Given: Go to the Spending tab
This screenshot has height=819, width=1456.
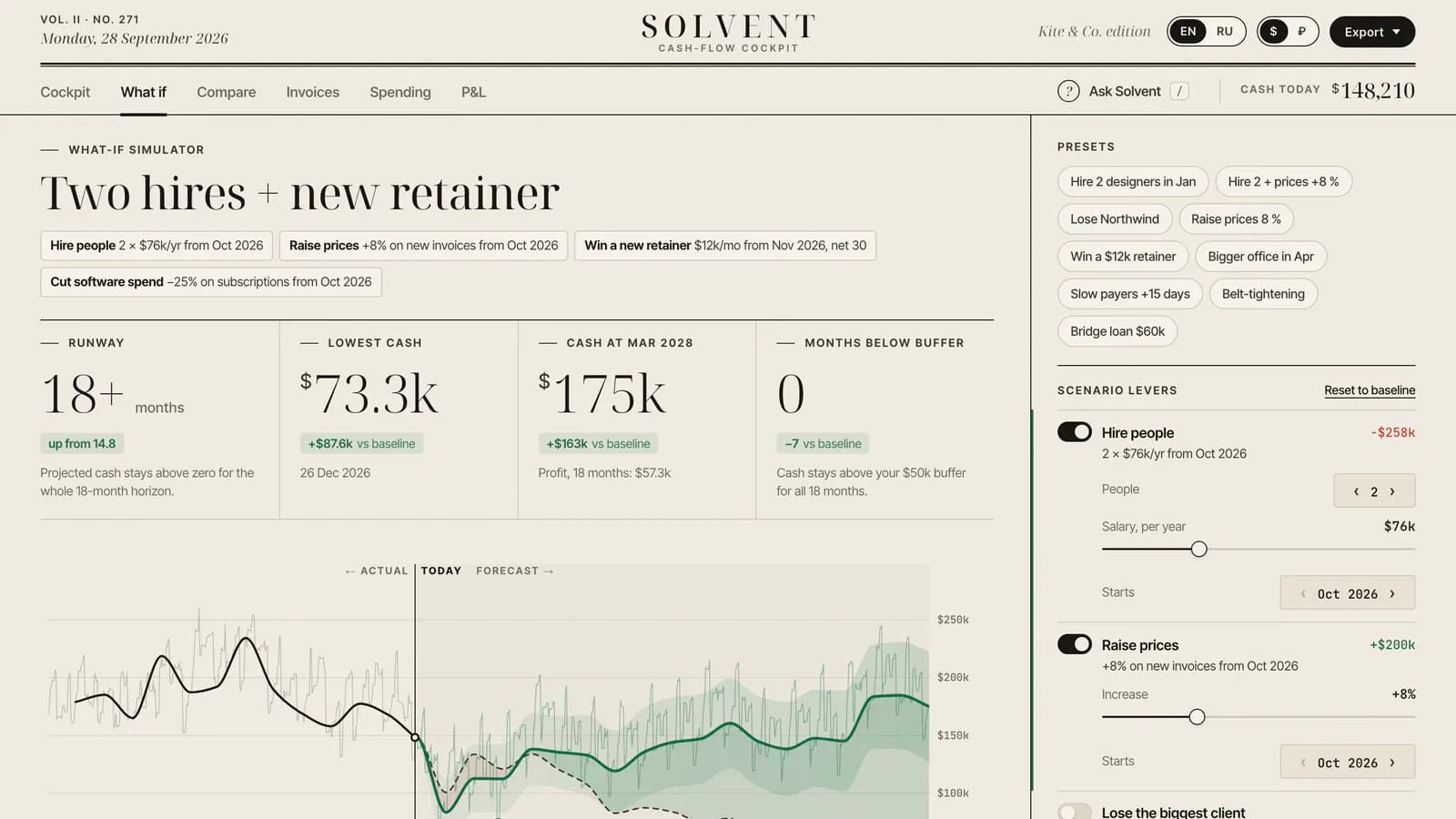Looking at the screenshot, I should point(400,92).
